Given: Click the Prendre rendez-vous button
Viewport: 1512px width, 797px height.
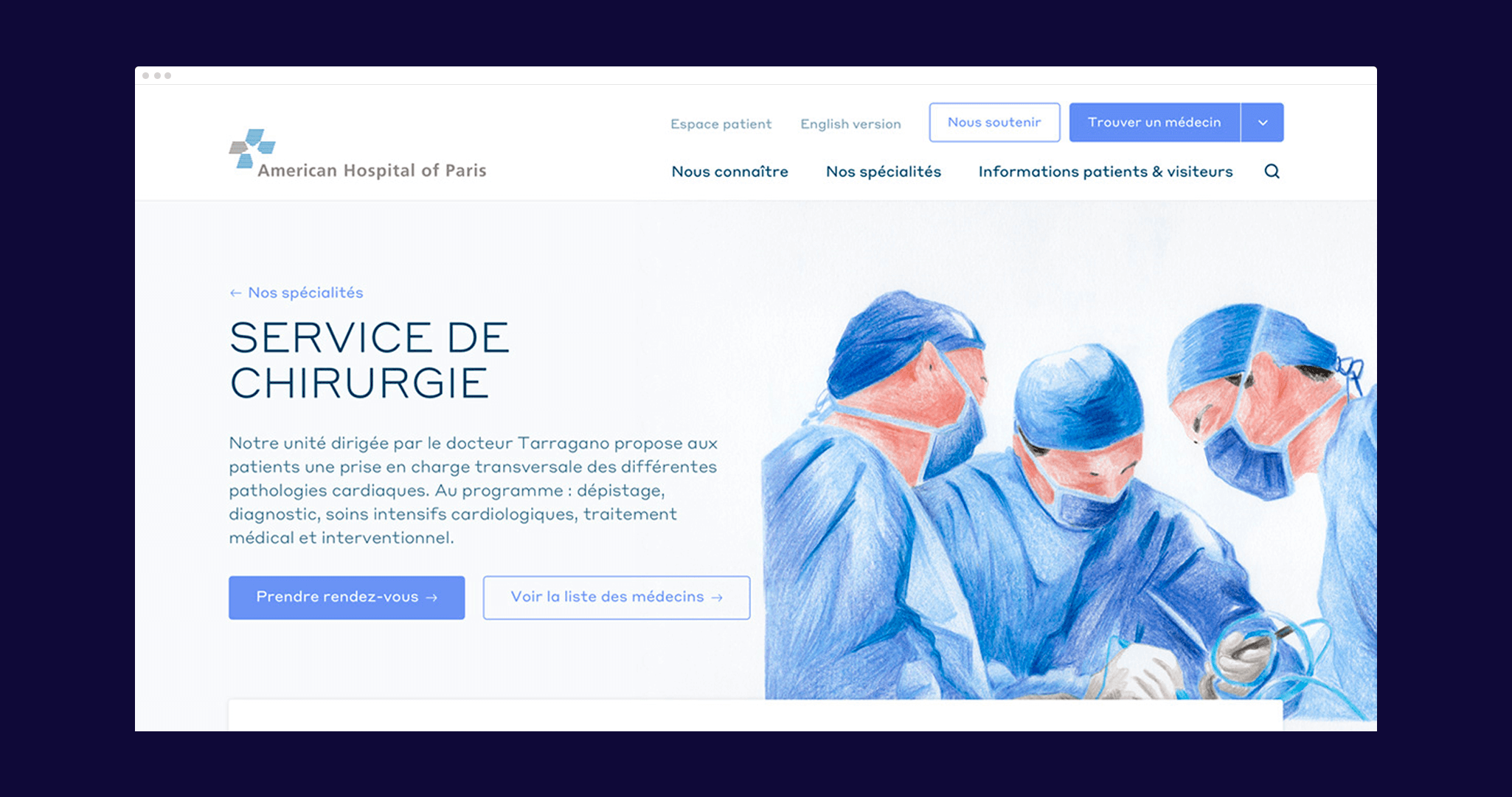Looking at the screenshot, I should pos(347,598).
